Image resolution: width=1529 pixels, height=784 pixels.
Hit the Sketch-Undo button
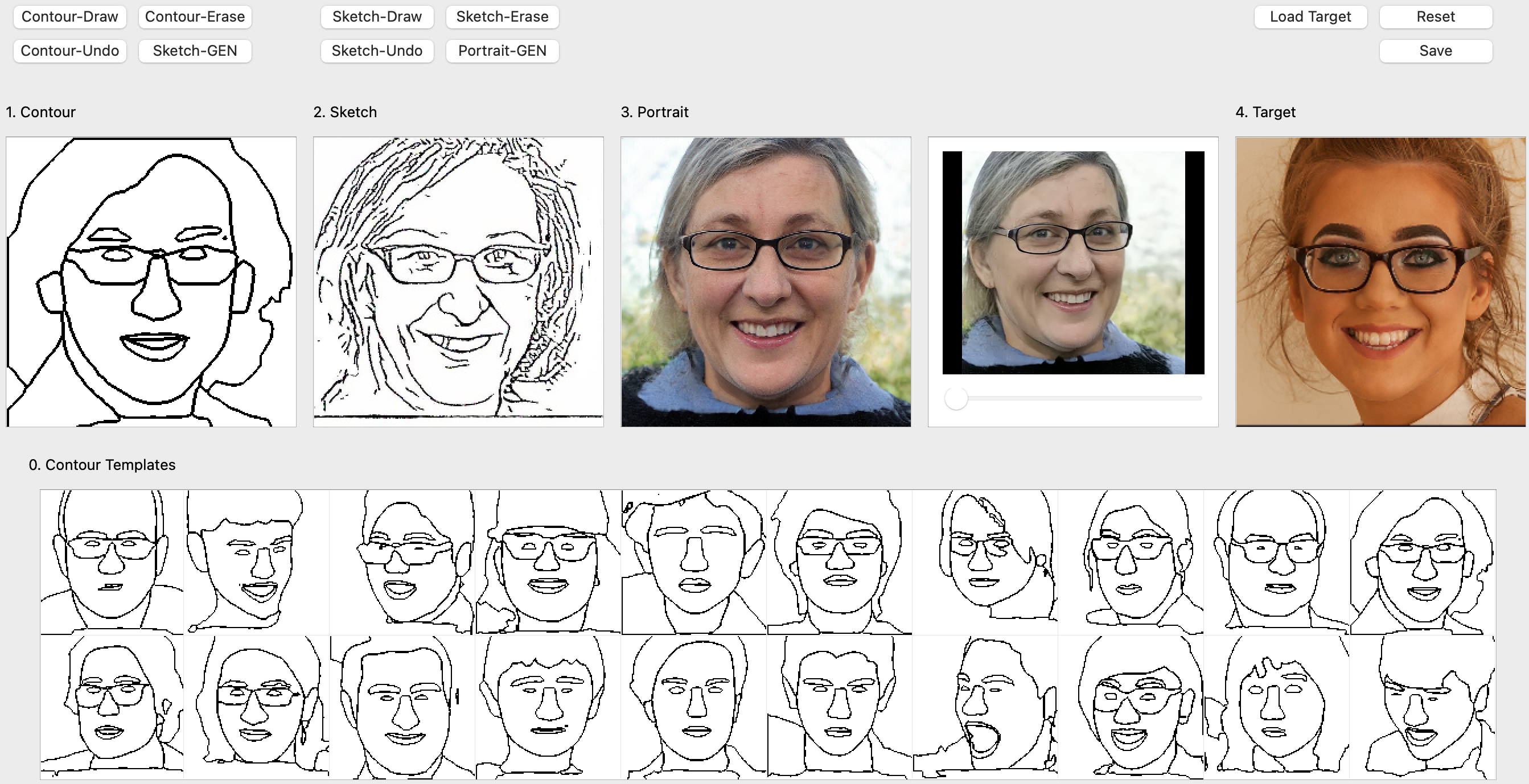click(x=377, y=51)
